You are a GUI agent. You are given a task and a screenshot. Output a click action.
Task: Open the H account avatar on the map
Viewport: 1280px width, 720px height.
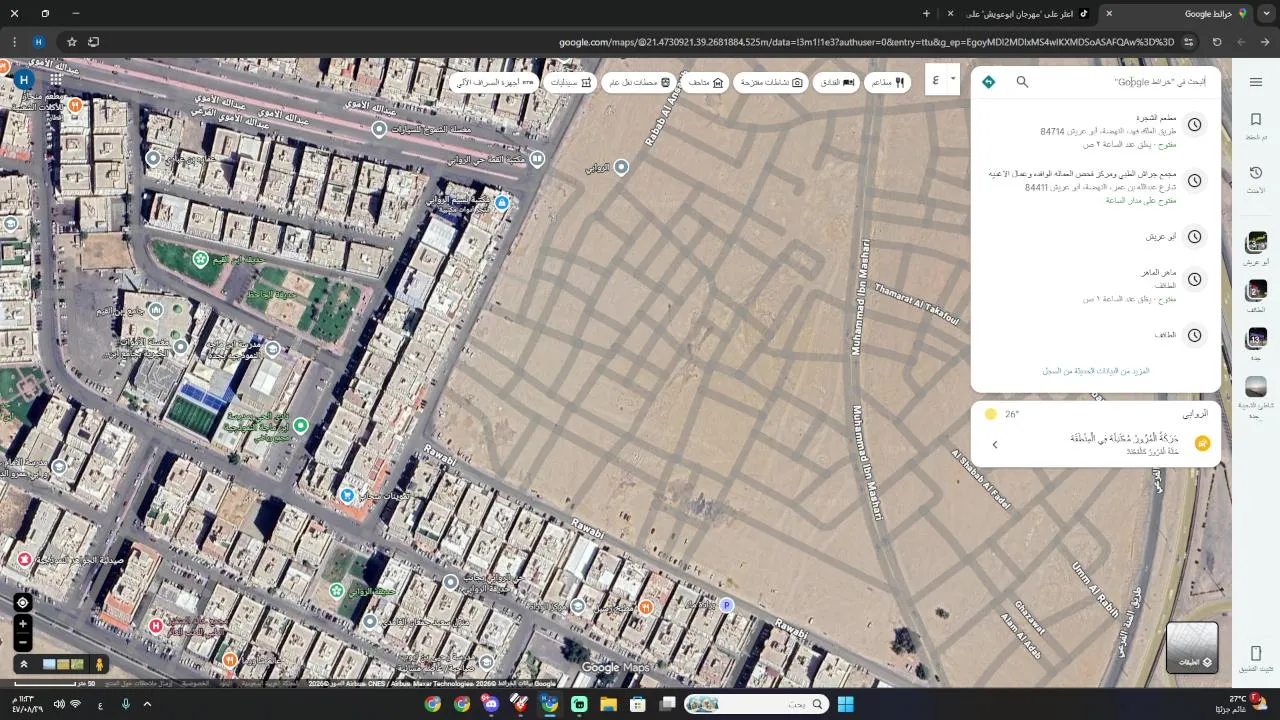tap(24, 79)
